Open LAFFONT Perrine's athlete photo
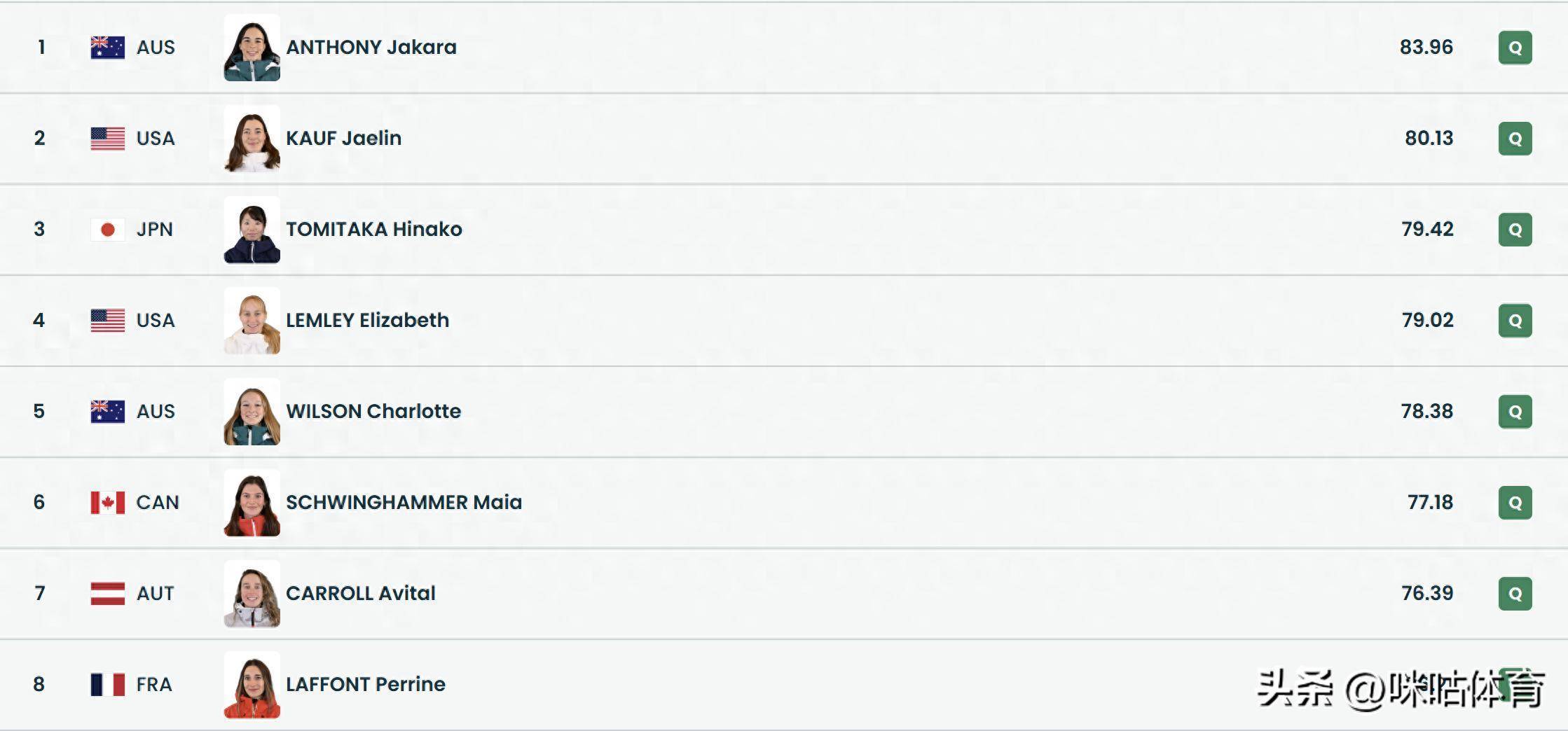Image resolution: width=1568 pixels, height=731 pixels. [252, 685]
